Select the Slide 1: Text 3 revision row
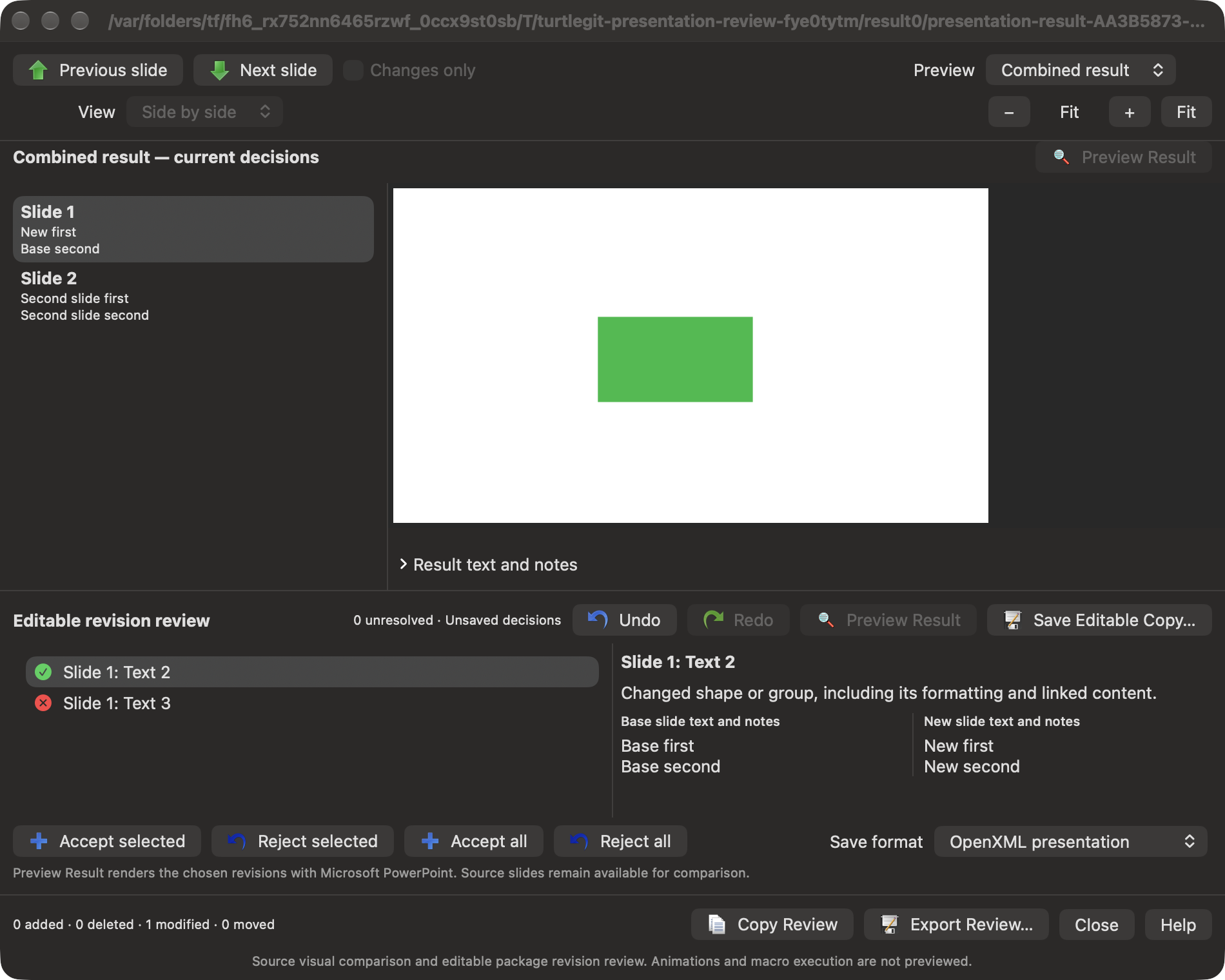1225x980 pixels. (x=312, y=703)
